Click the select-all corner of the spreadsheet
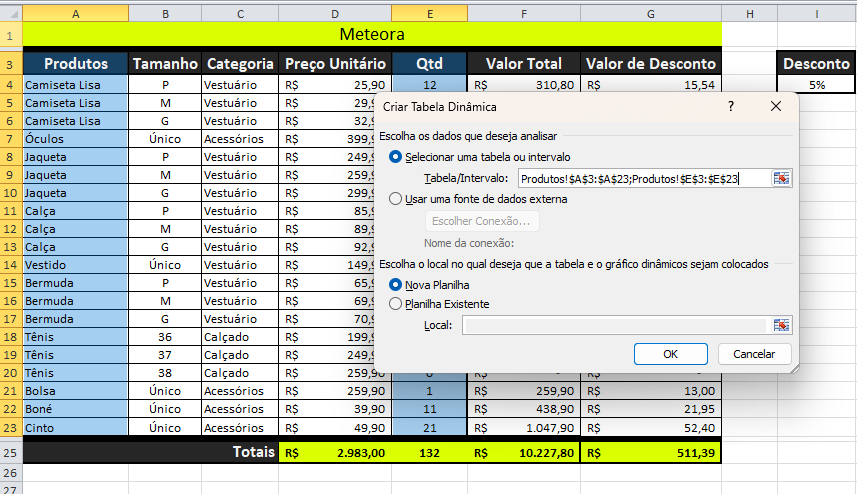The width and height of the screenshot is (857, 494). [11, 14]
